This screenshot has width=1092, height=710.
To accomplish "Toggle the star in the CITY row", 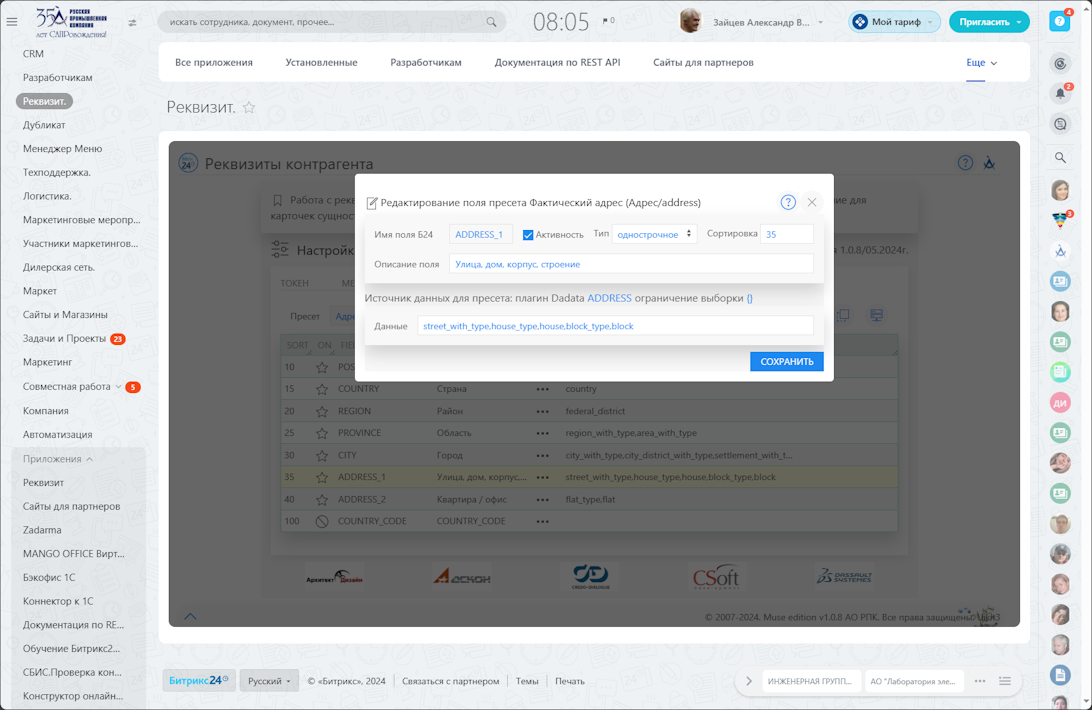I will (x=322, y=455).
